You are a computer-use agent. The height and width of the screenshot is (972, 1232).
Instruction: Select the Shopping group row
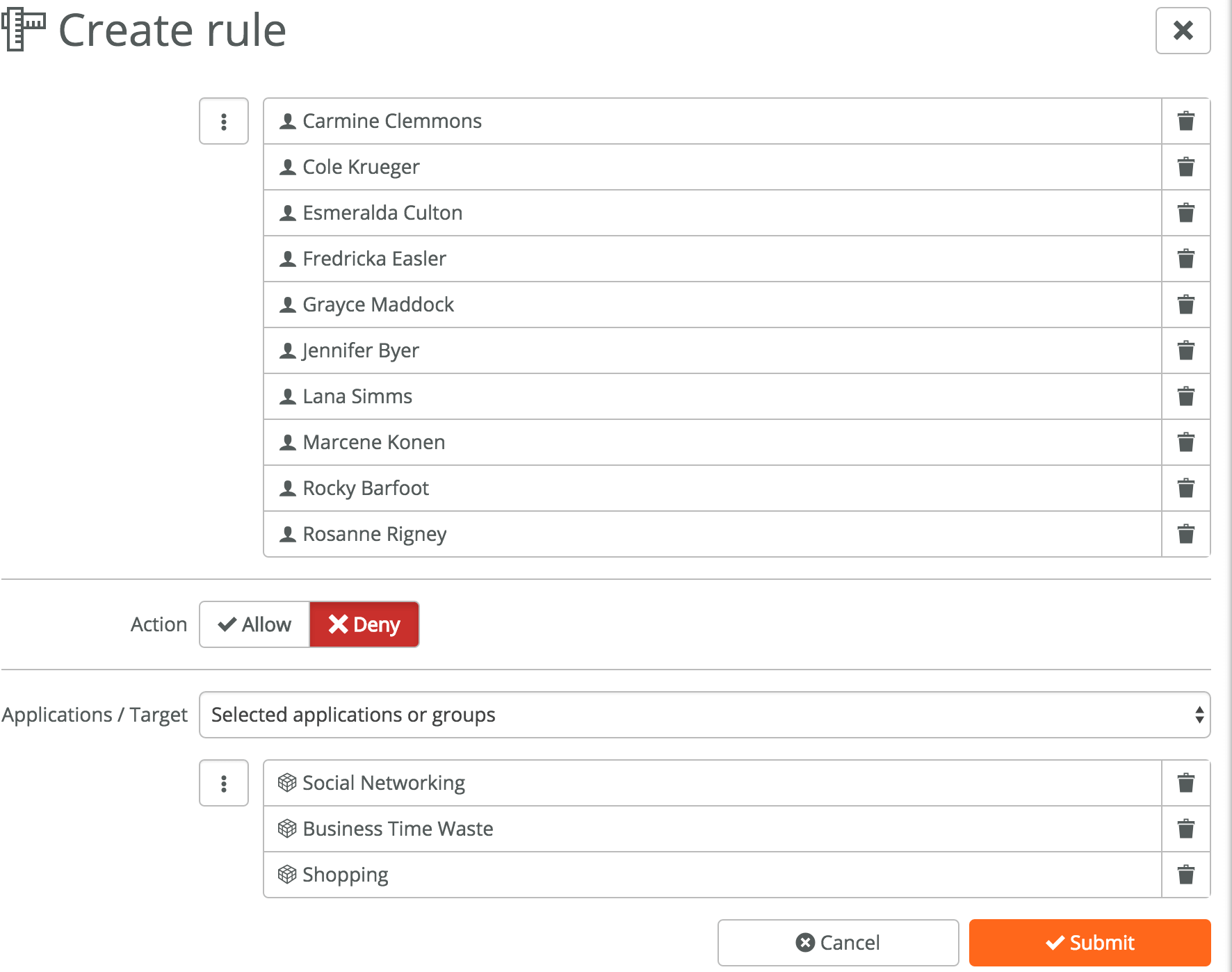tap(713, 875)
